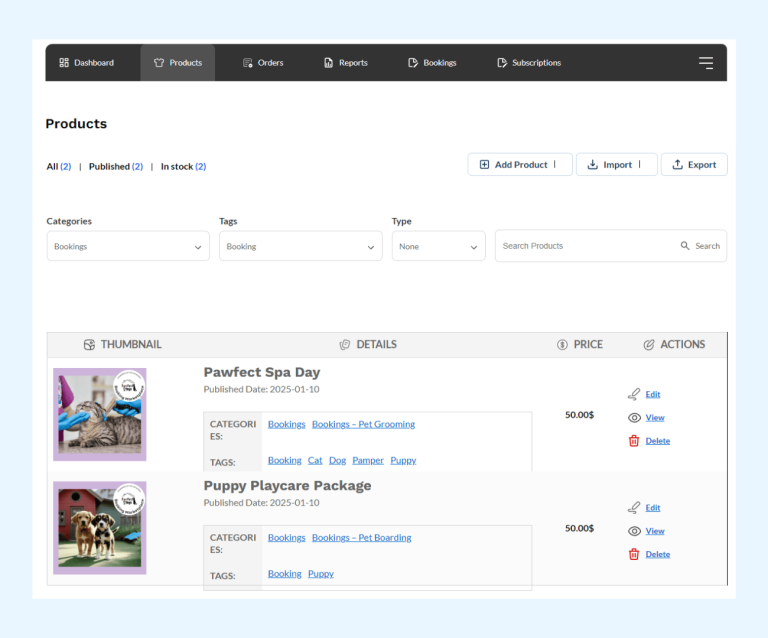Click the Reports document icon
This screenshot has width=768, height=638.
point(328,63)
